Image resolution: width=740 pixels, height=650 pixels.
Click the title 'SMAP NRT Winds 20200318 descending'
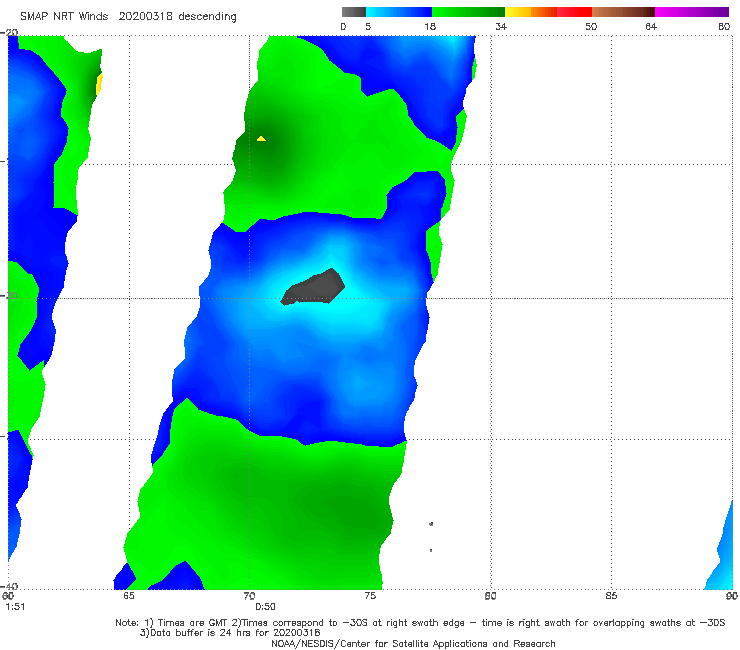pyautogui.click(x=128, y=17)
